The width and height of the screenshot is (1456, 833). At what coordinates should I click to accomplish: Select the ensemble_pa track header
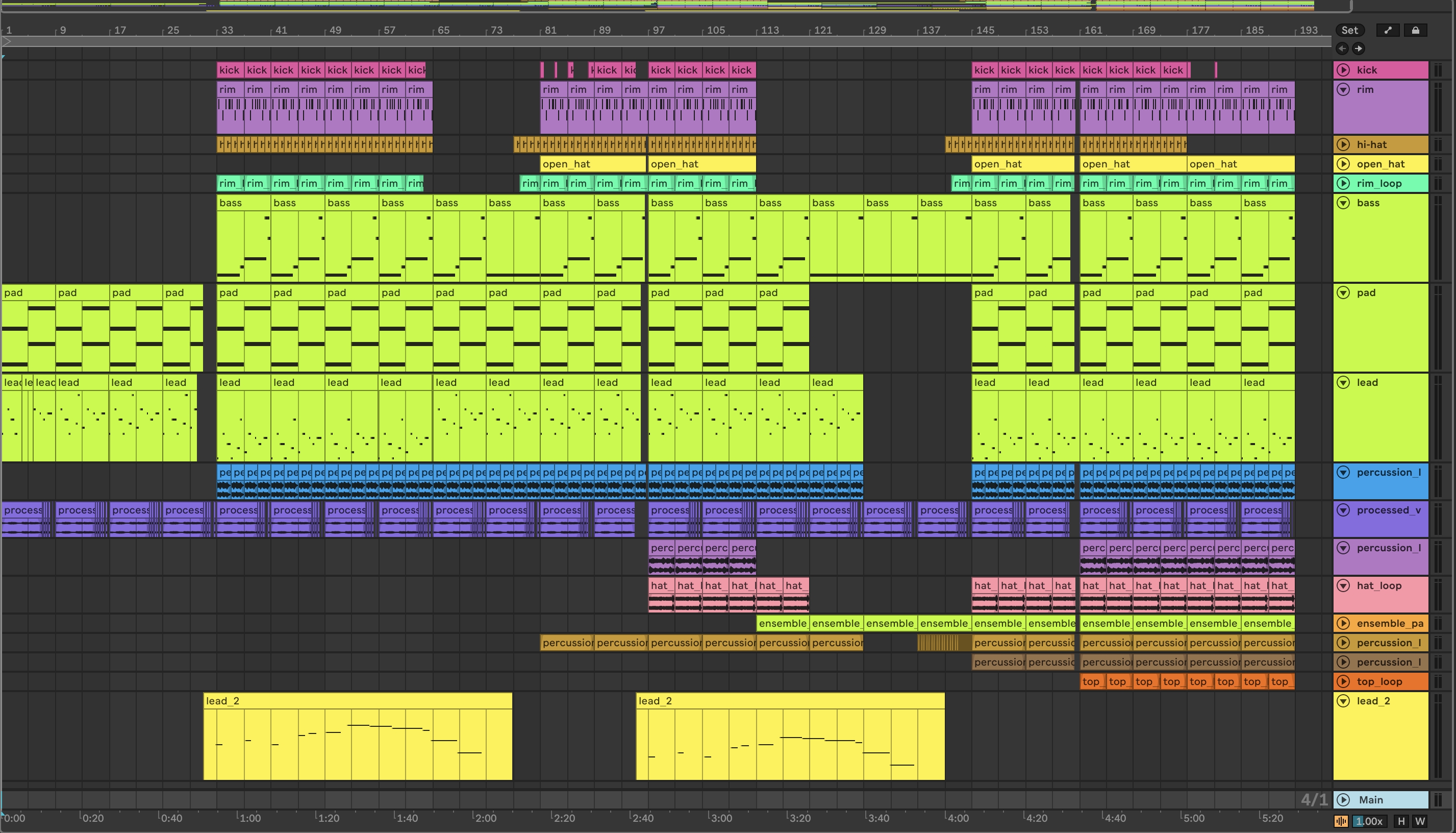click(1389, 623)
